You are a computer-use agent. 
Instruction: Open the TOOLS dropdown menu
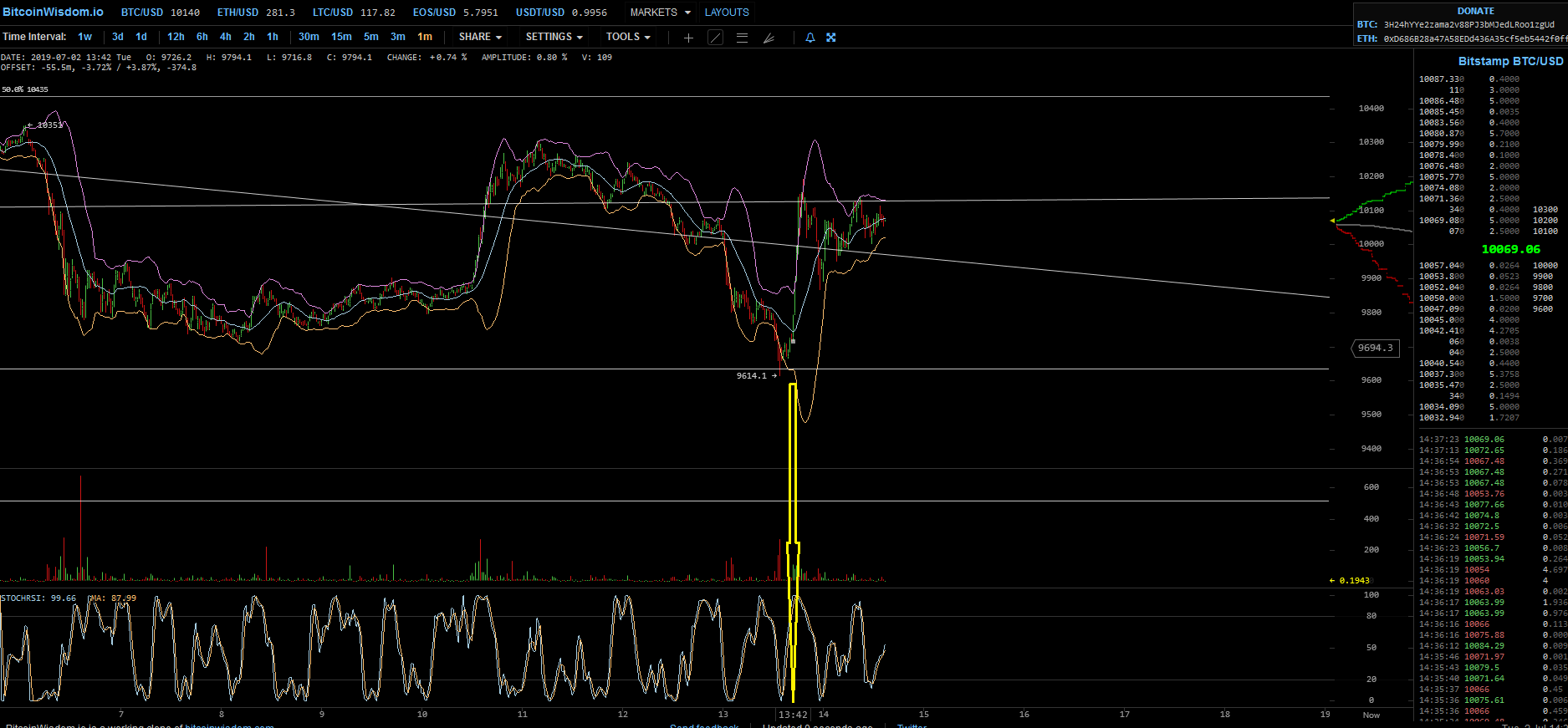point(628,37)
